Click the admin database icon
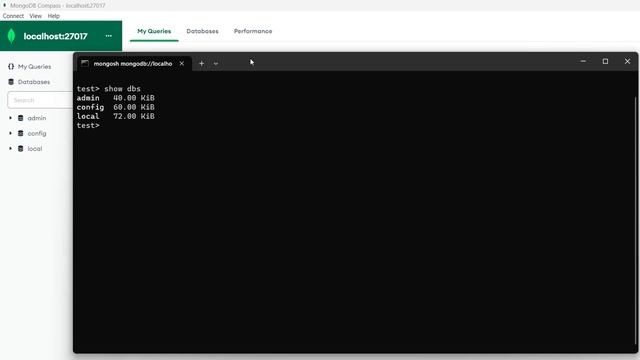 (20, 118)
